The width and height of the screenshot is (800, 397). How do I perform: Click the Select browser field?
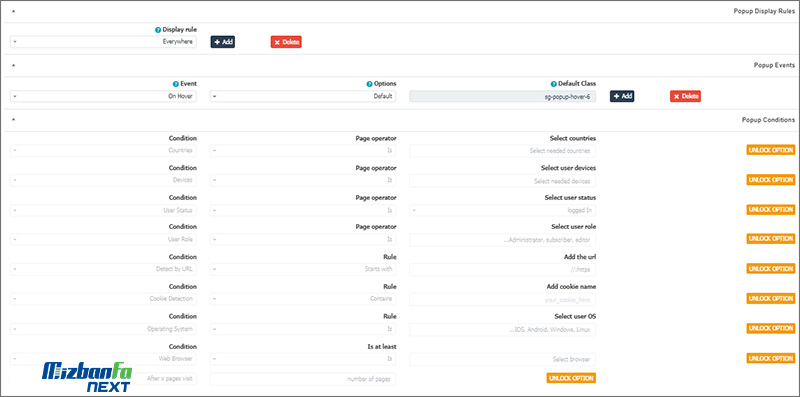click(503, 359)
